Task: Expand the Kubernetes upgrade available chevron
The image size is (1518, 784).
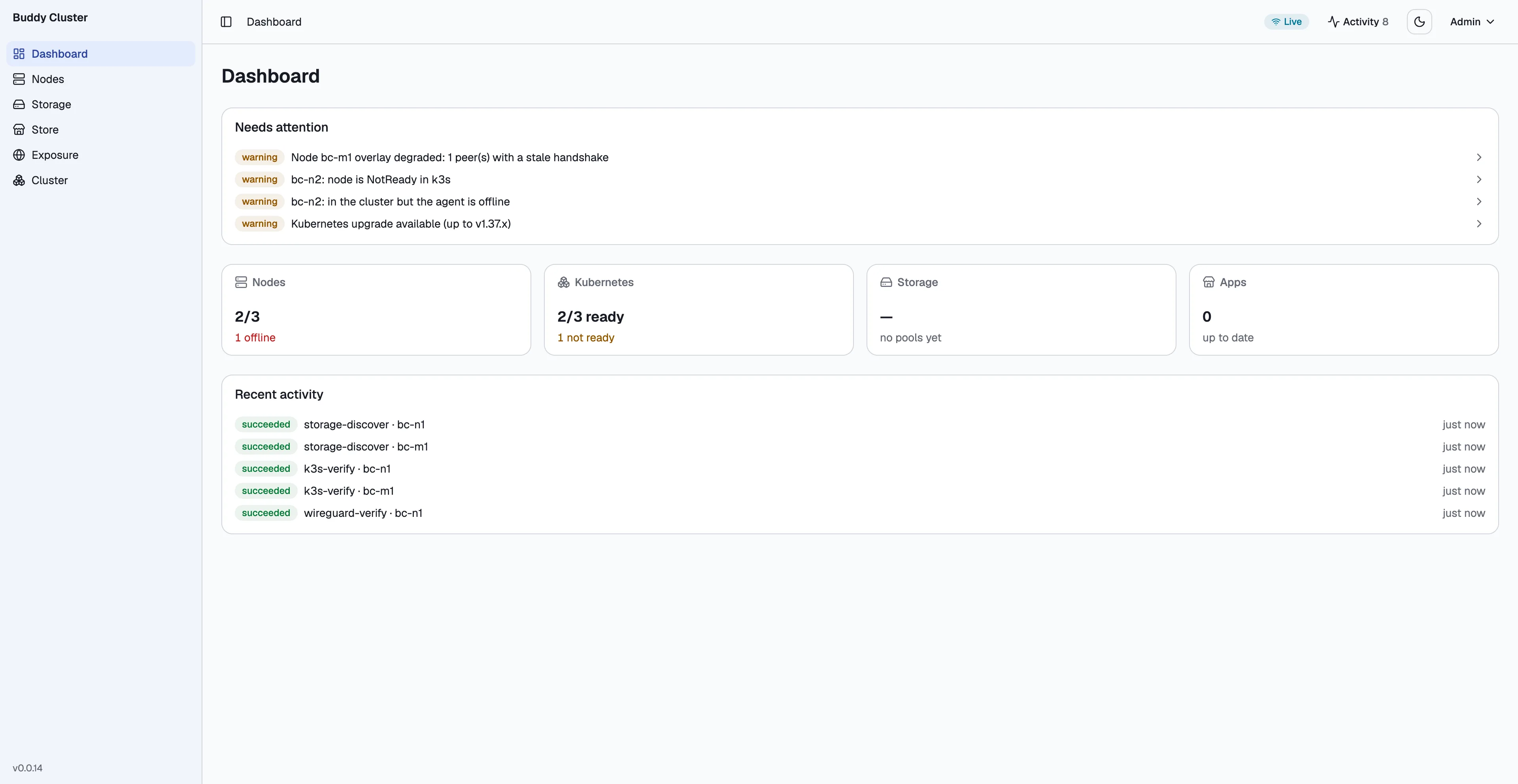Action: point(1479,224)
